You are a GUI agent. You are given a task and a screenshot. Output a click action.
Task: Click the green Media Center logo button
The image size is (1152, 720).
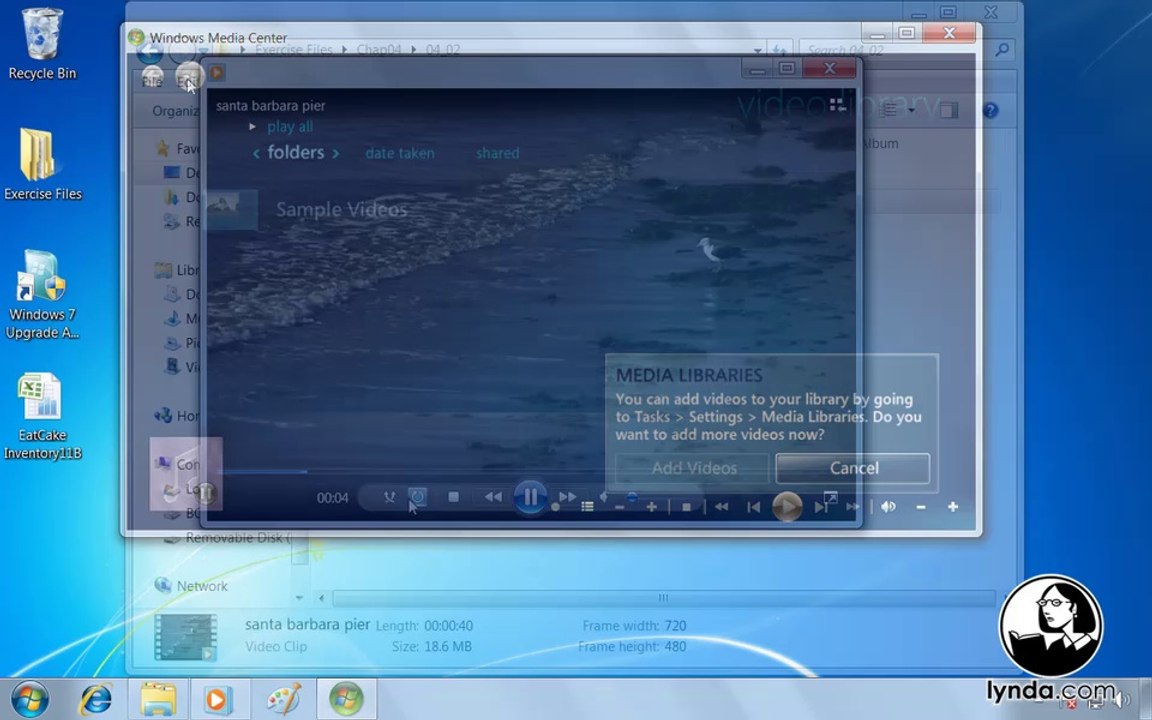[x=136, y=37]
